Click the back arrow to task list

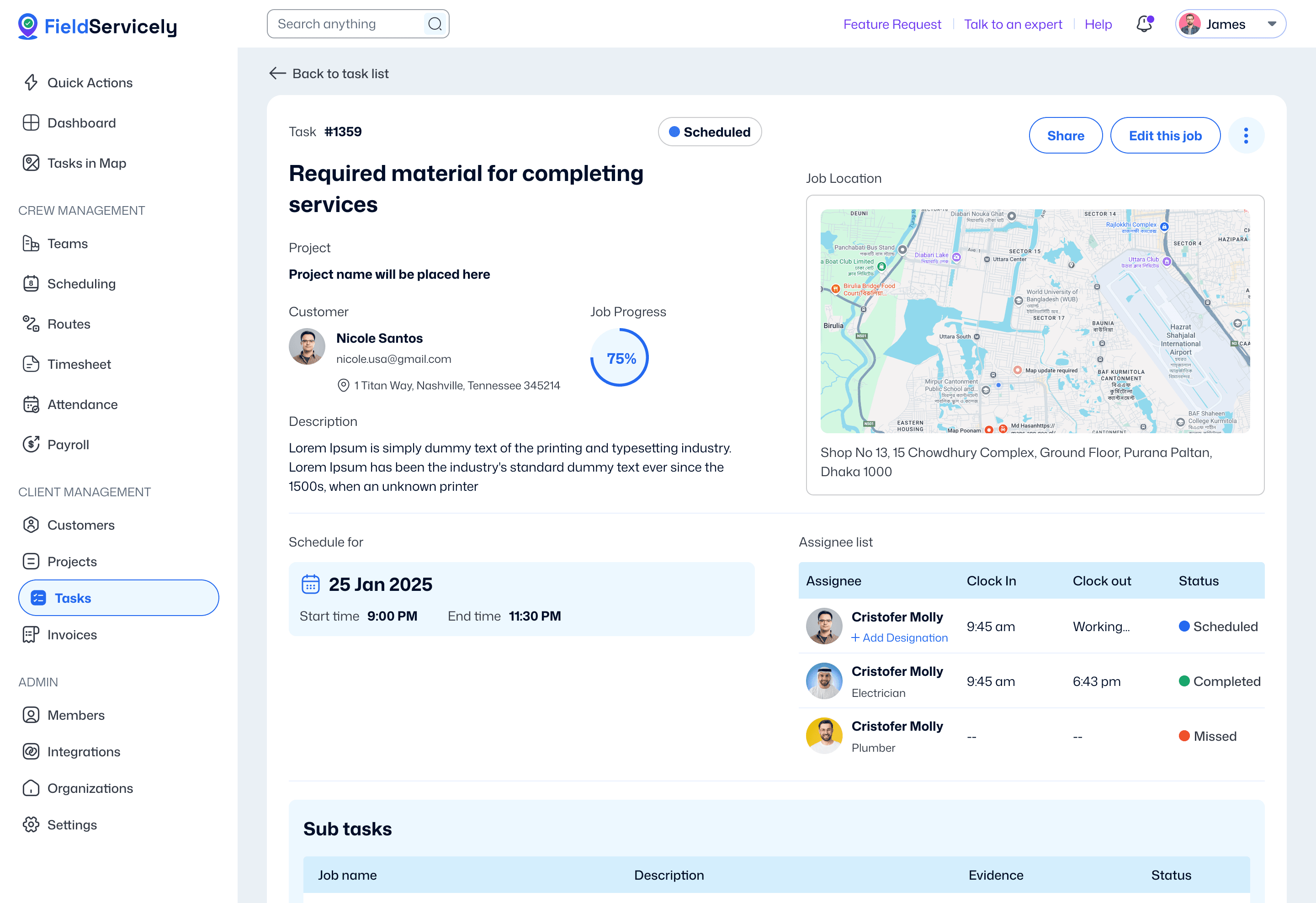[277, 74]
